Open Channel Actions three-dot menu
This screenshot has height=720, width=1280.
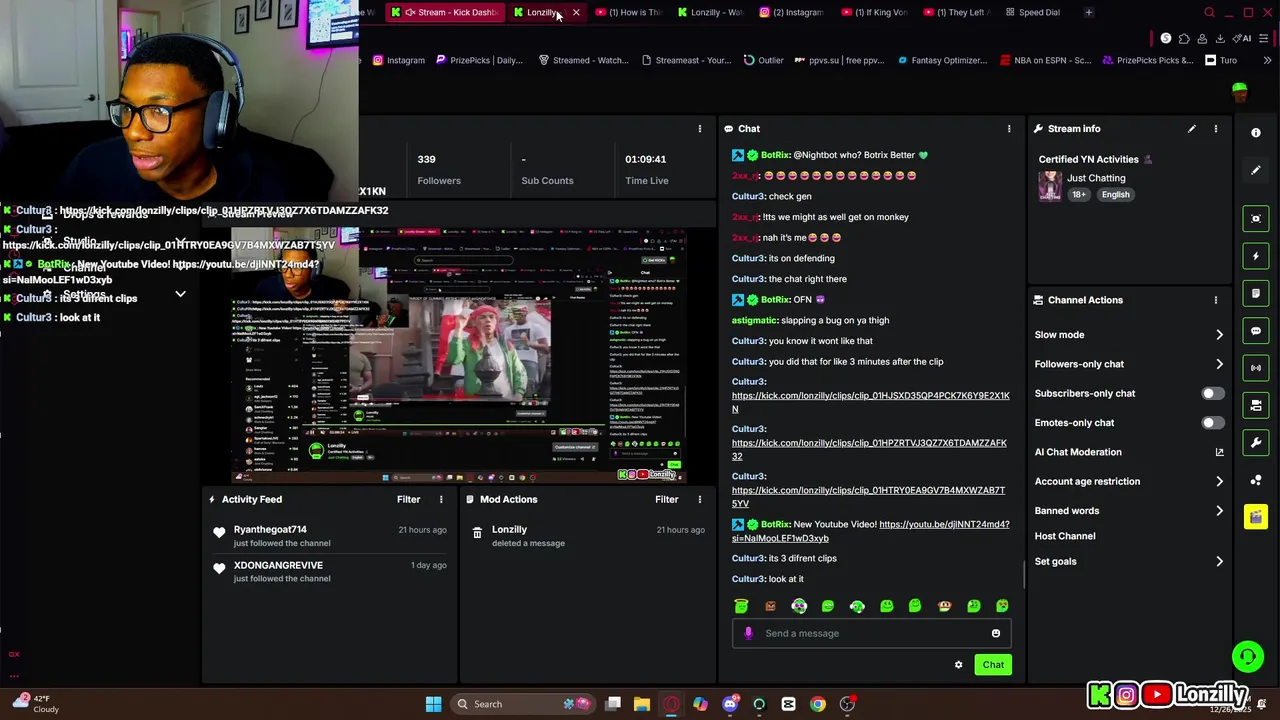coord(1216,300)
